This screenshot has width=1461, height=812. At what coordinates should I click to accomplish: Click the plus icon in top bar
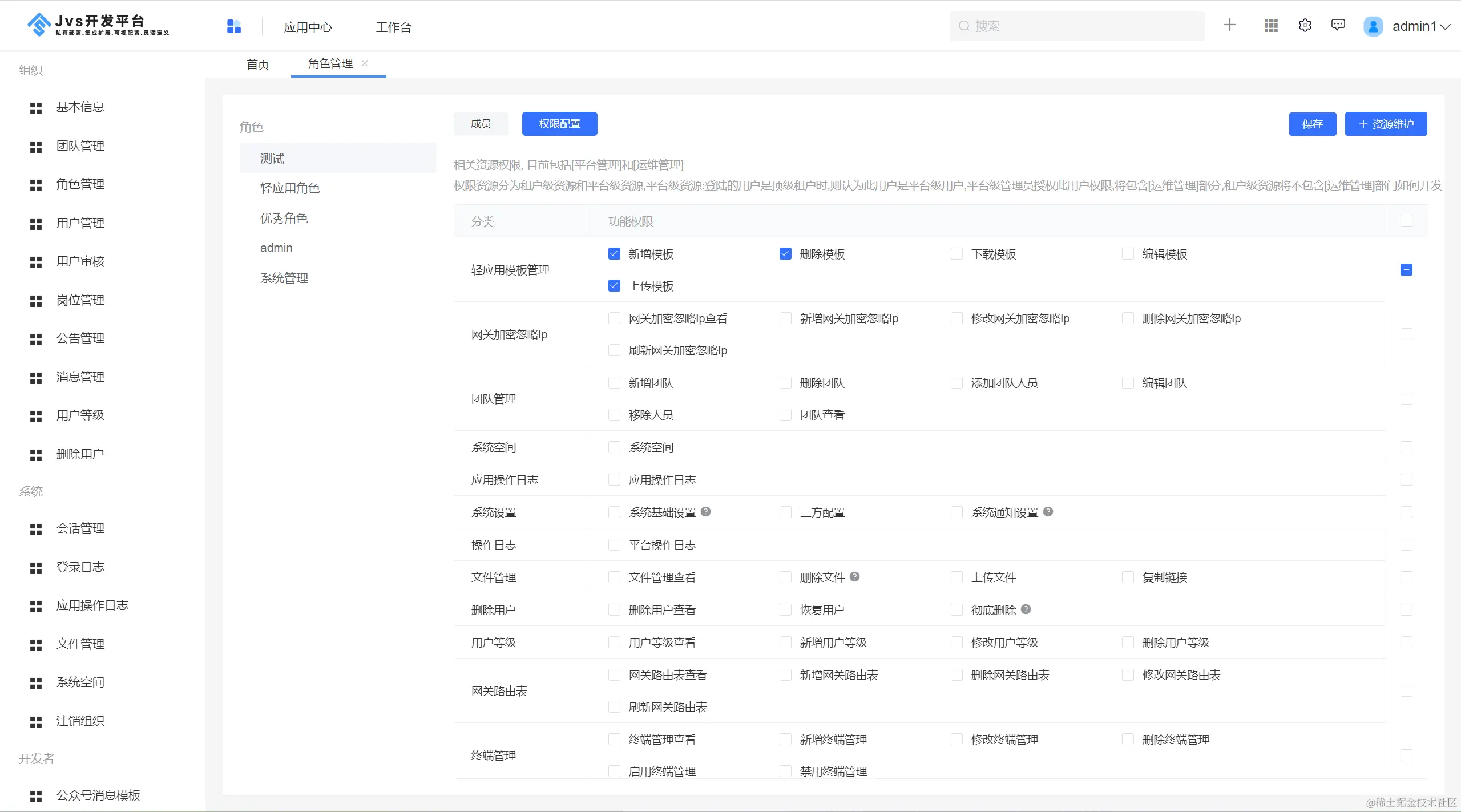click(1230, 25)
